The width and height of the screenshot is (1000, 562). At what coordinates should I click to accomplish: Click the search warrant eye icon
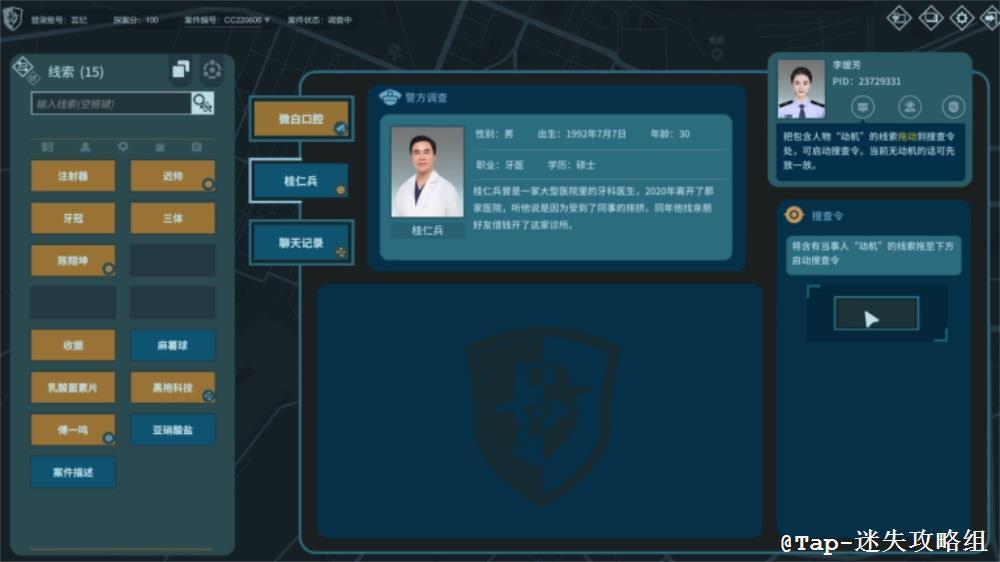794,215
